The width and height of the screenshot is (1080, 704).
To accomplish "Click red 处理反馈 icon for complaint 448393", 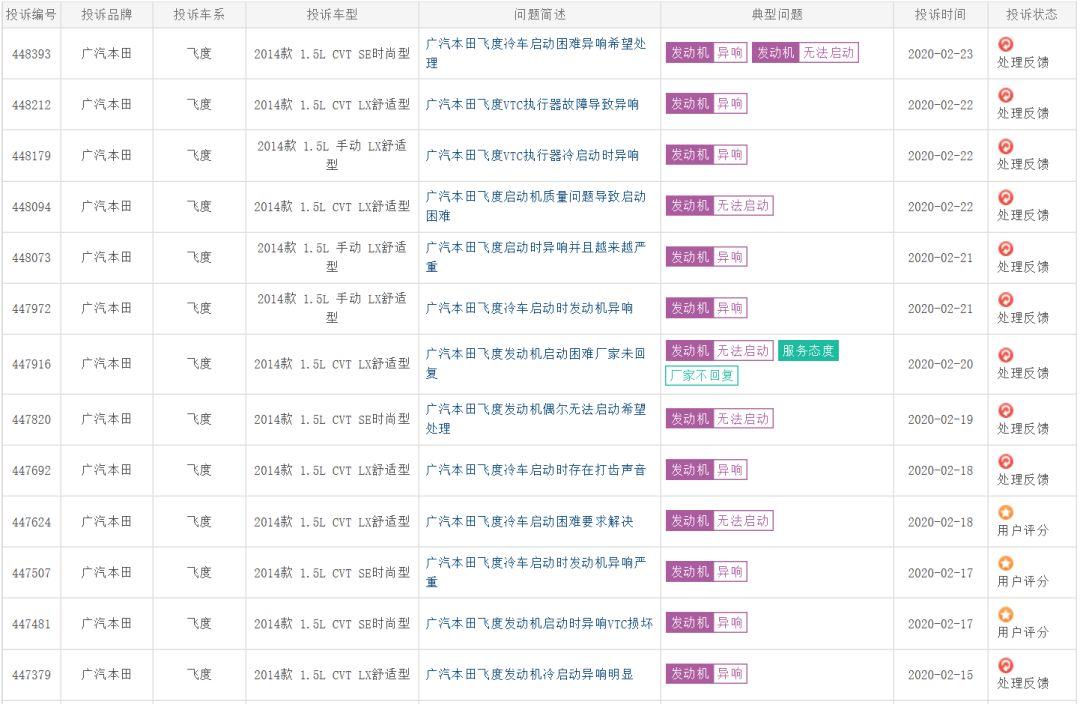I will click(1006, 44).
